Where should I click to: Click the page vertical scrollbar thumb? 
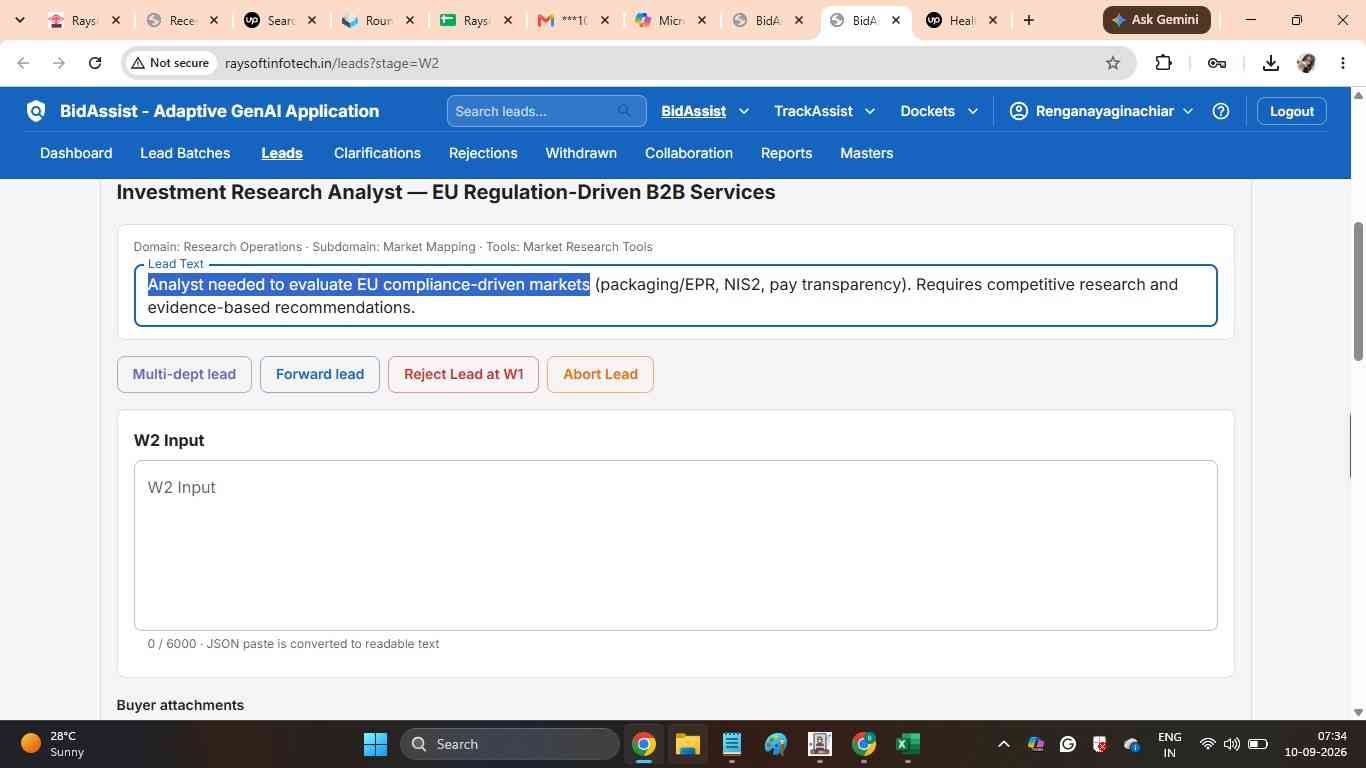1358,290
